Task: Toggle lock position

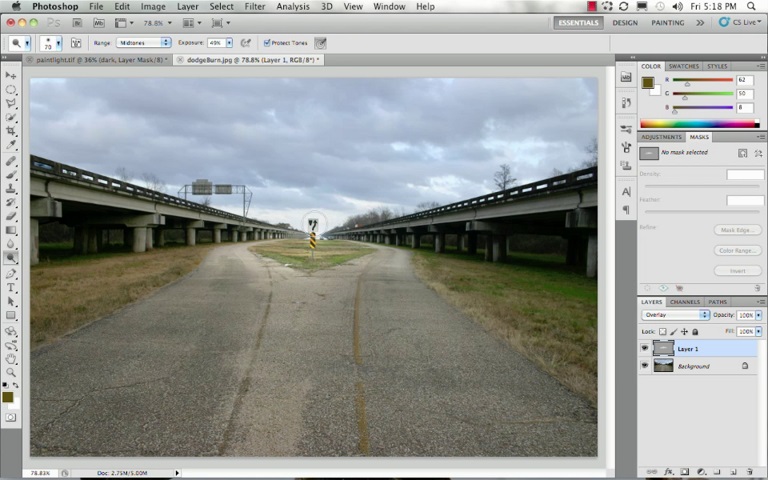Action: [684, 332]
